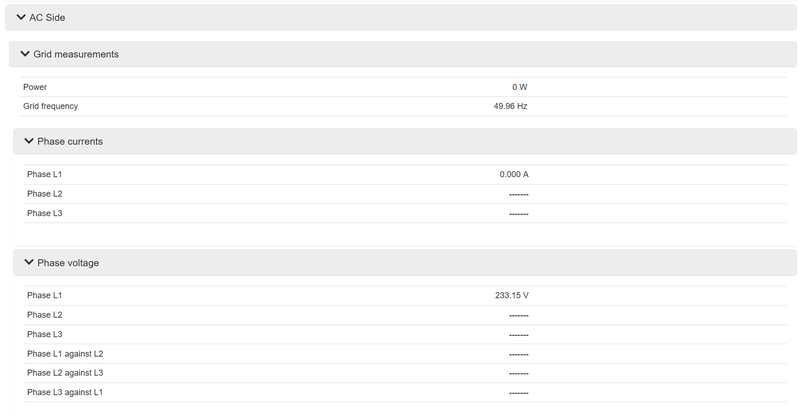Toggle the Phase voltage chevron icon
The image size is (800, 416).
click(x=29, y=263)
